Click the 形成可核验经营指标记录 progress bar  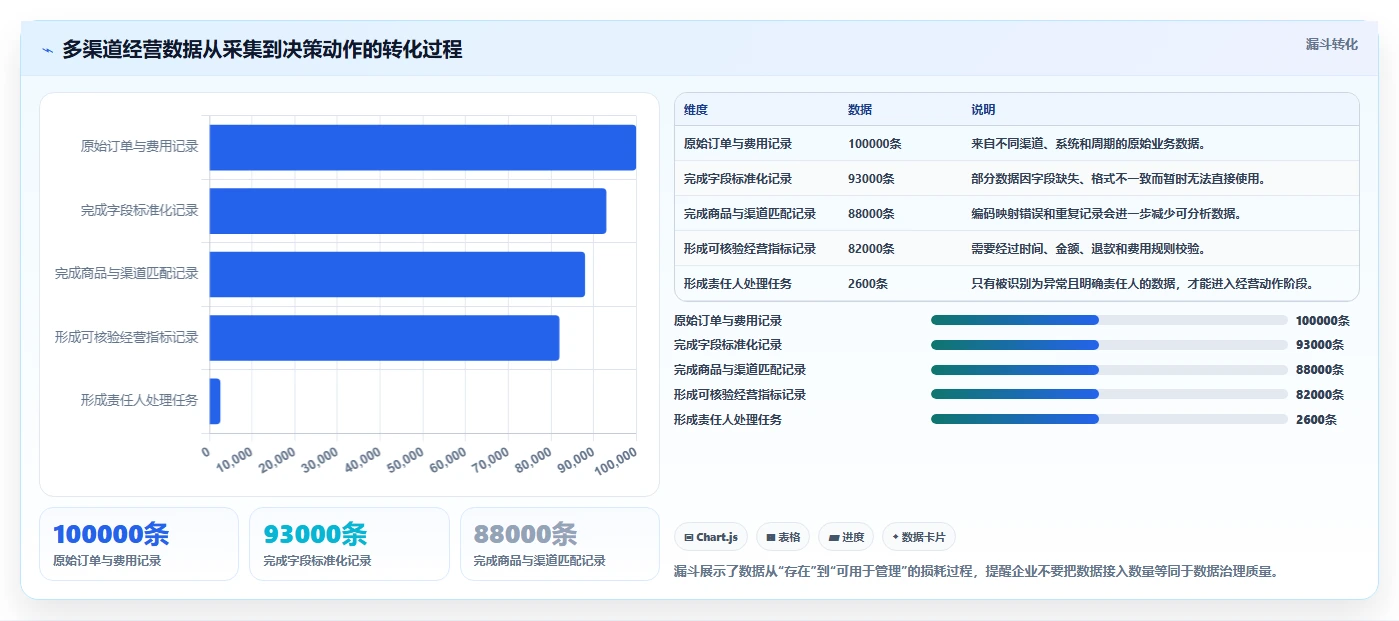pyautogui.click(x=1109, y=394)
